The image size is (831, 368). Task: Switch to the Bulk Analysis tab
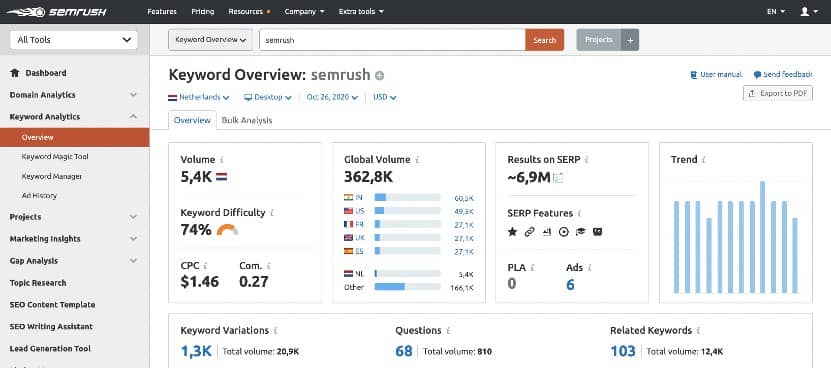click(x=247, y=120)
